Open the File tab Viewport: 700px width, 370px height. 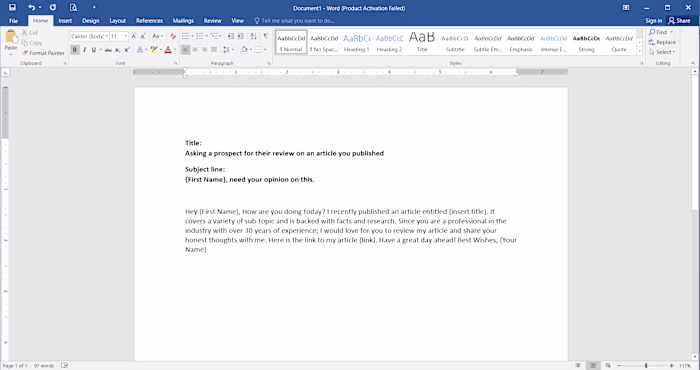(13, 21)
